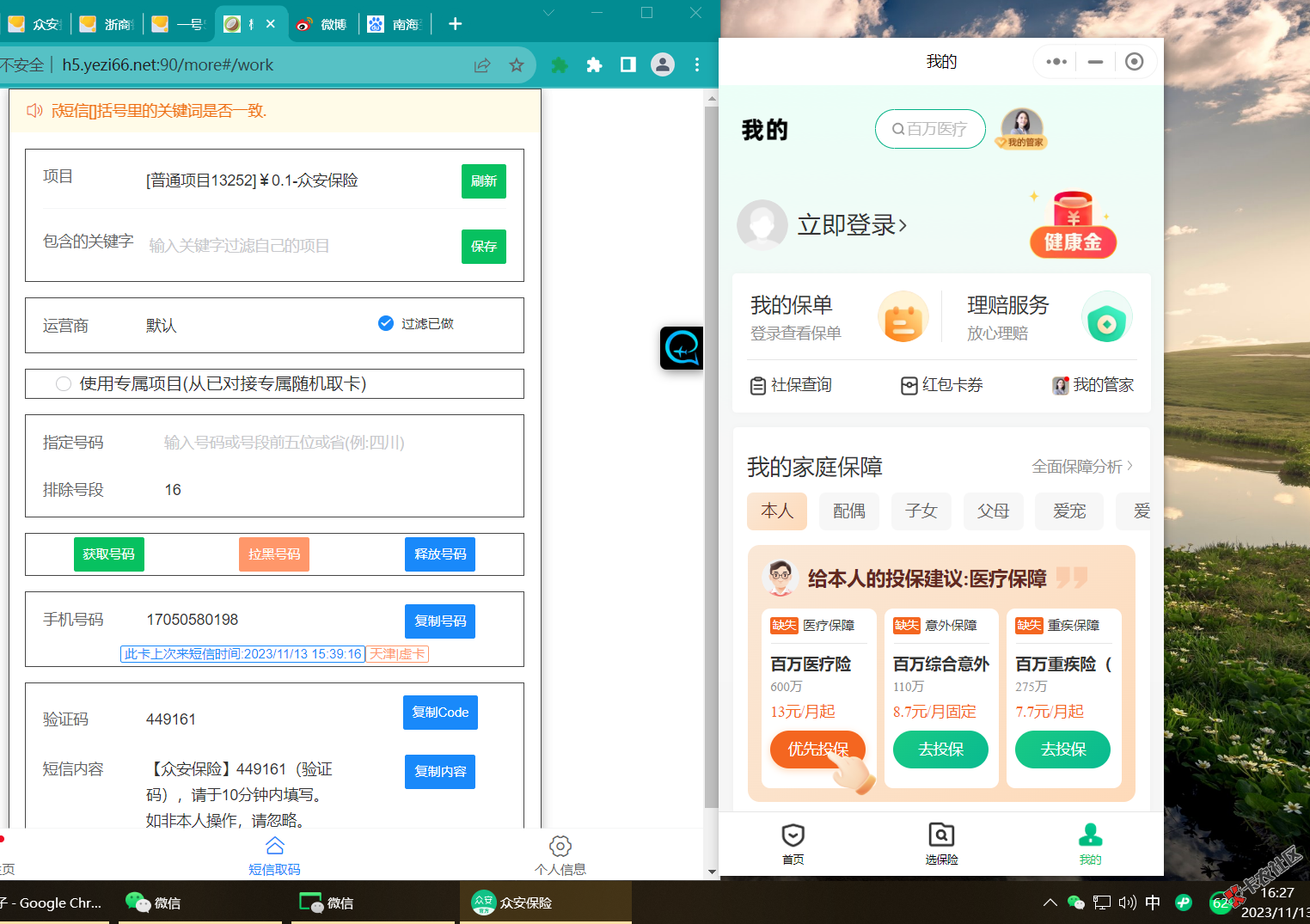Open 我的保单 policy card

click(838, 317)
